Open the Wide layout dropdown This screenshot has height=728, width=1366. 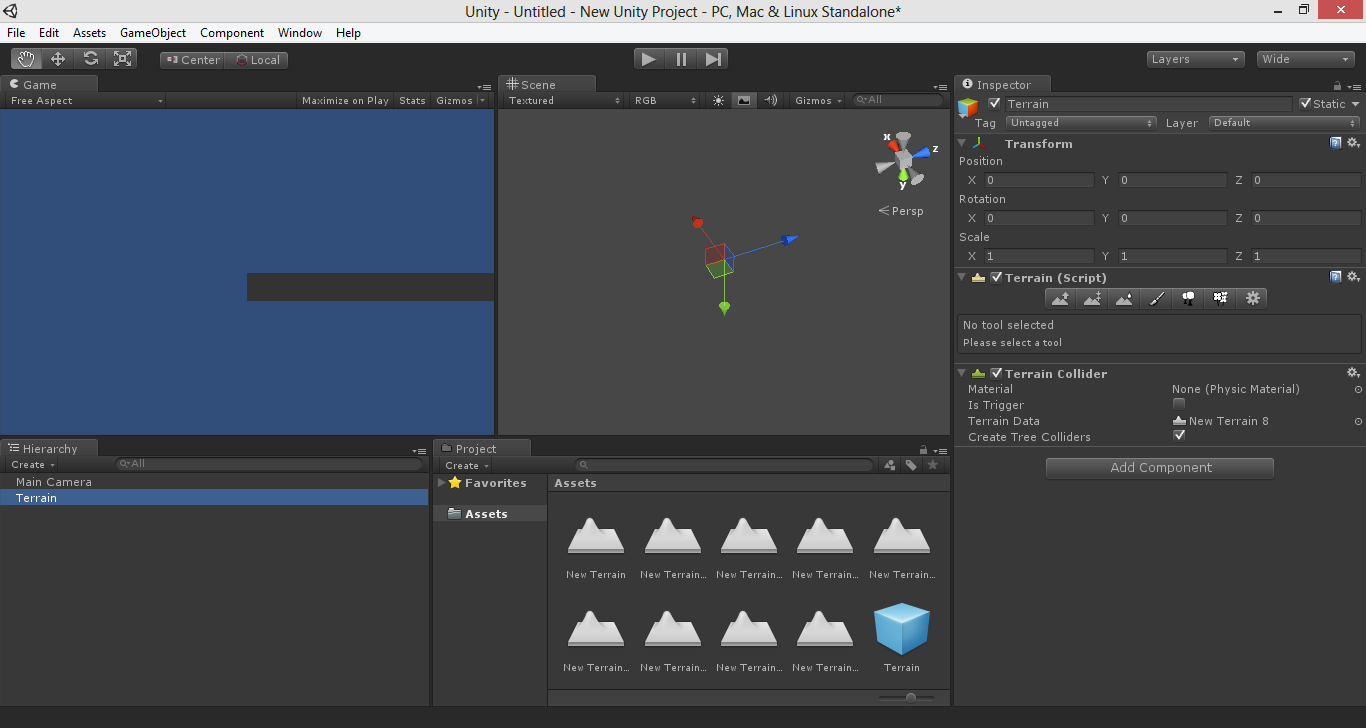[1305, 59]
